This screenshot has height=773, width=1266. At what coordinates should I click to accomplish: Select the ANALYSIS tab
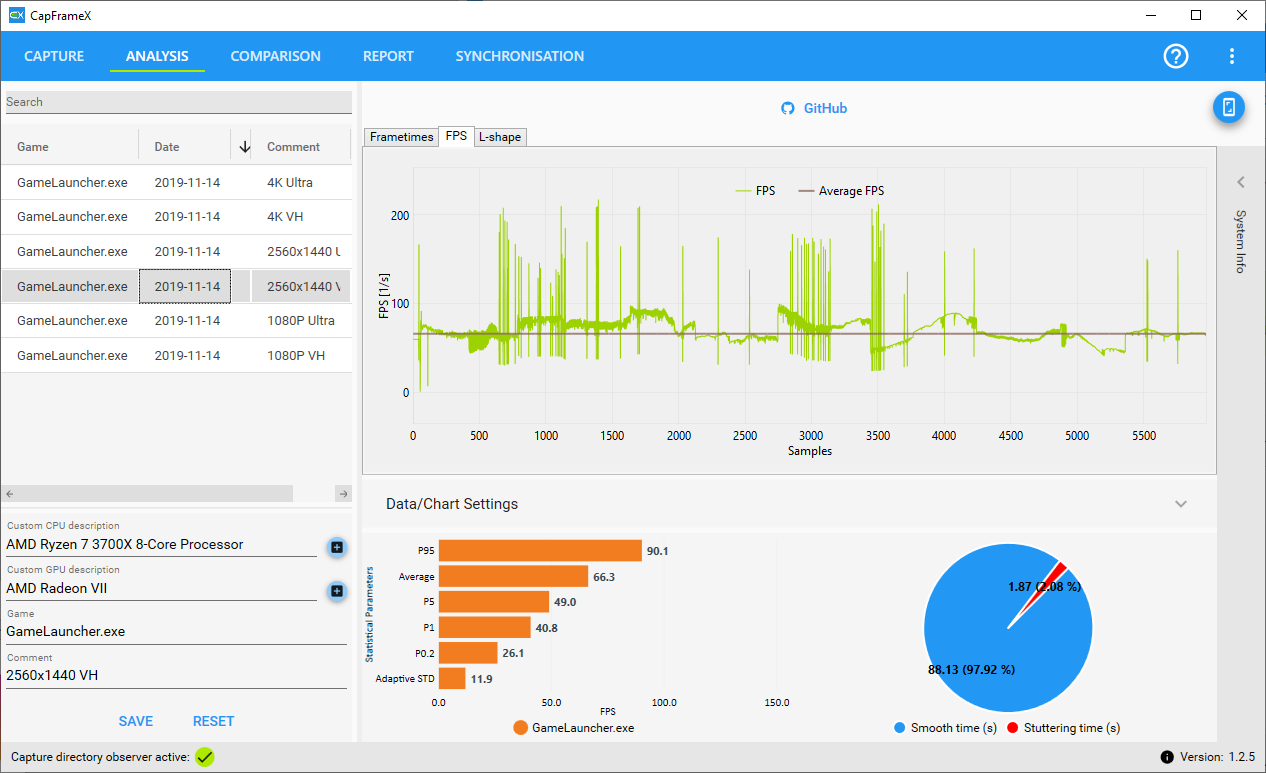tap(157, 56)
